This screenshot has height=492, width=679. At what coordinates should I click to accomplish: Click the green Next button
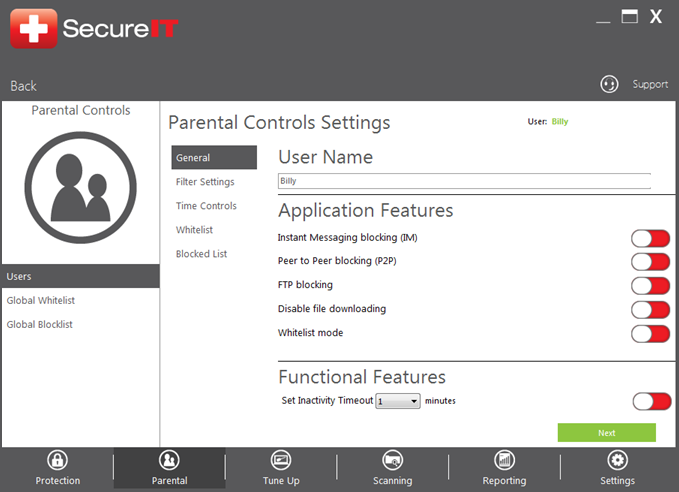coord(607,433)
